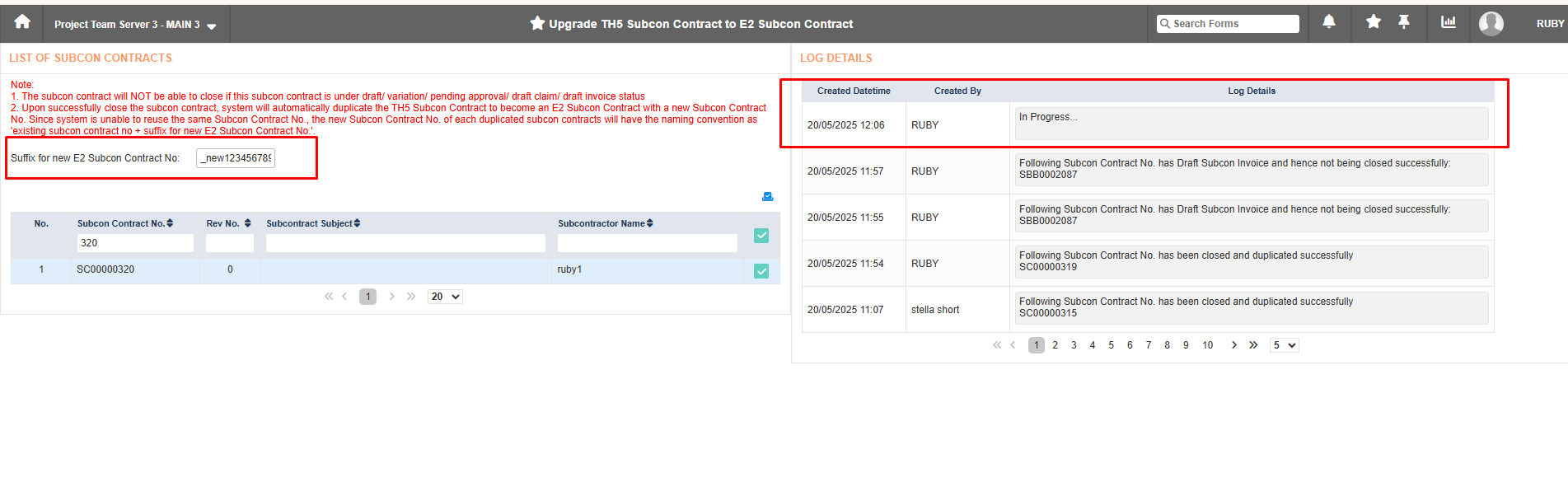The width and height of the screenshot is (1568, 501).
Task: Select the 20/05/2025 12:06 log datetime
Action: tap(845, 125)
